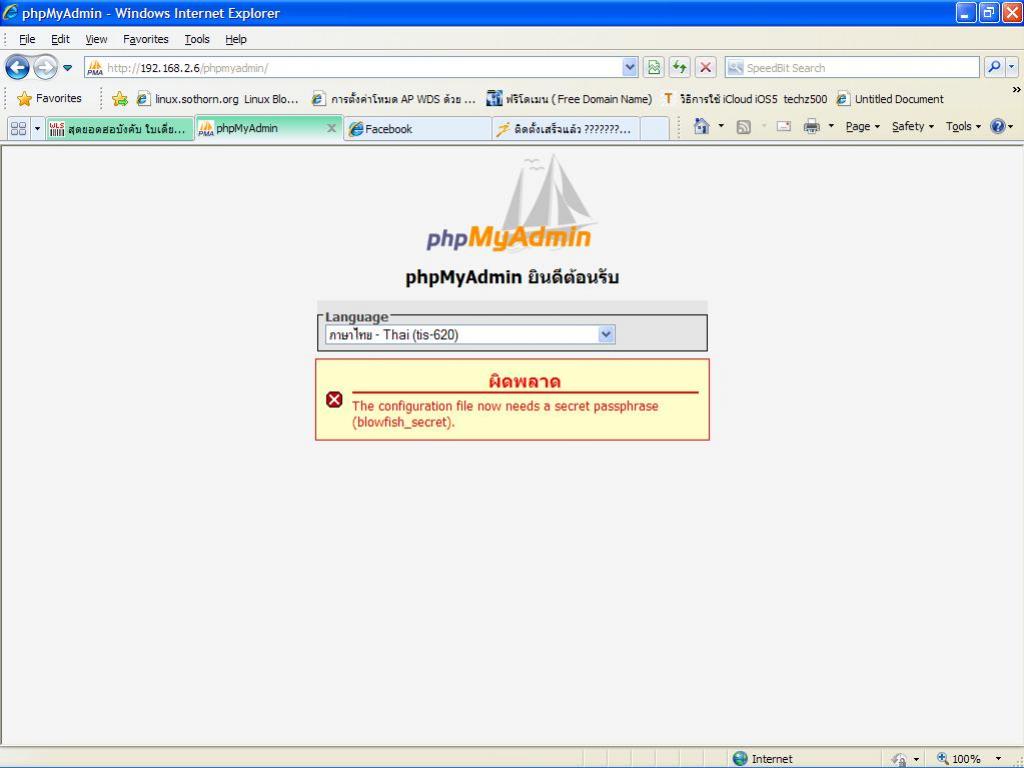
Task: Open the Print options dropdown arrow
Action: (x=831, y=127)
